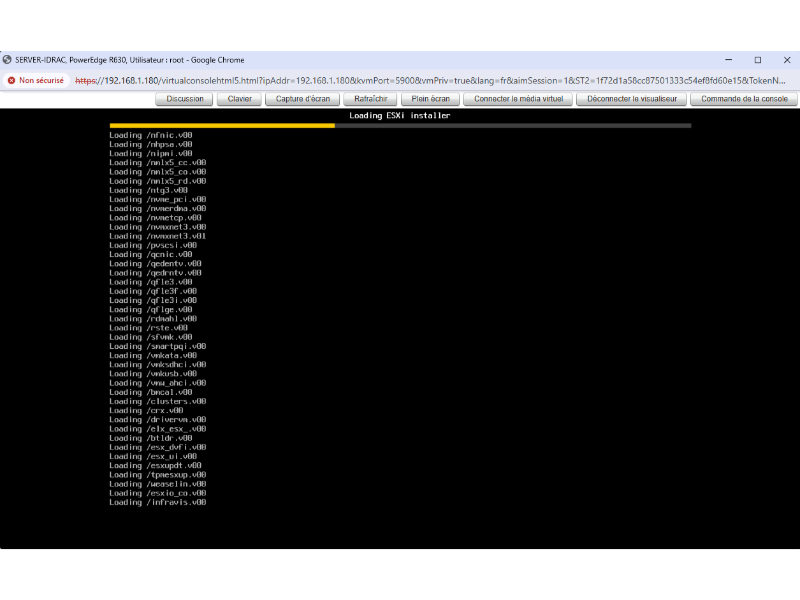800x600 pixels.
Task: Click the Non sécurisé label
Action: coord(41,80)
